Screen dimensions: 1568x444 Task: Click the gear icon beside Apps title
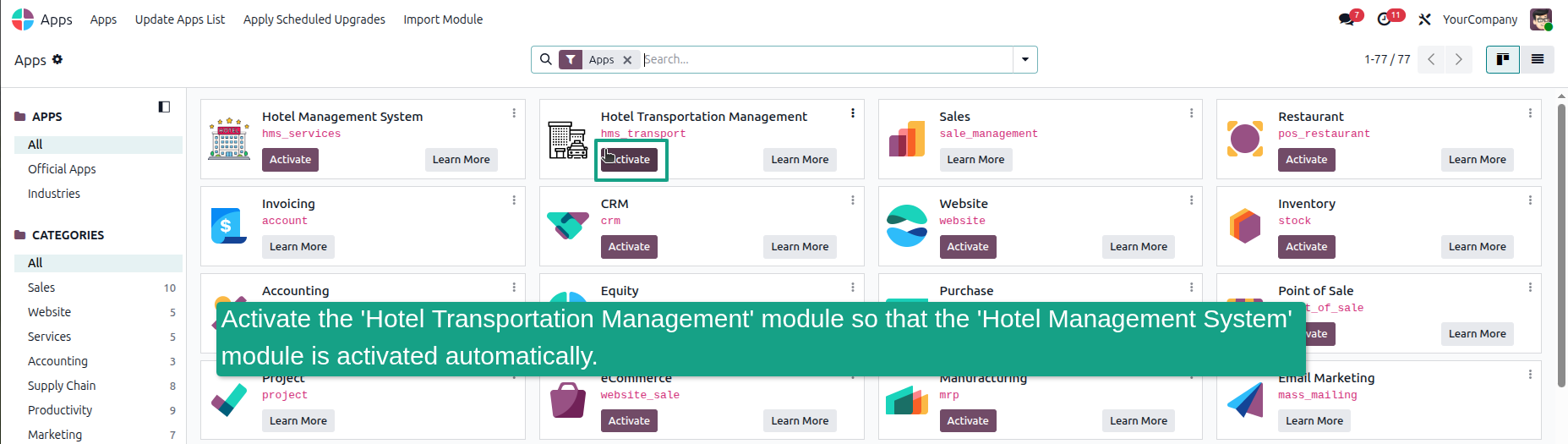pyautogui.click(x=57, y=59)
